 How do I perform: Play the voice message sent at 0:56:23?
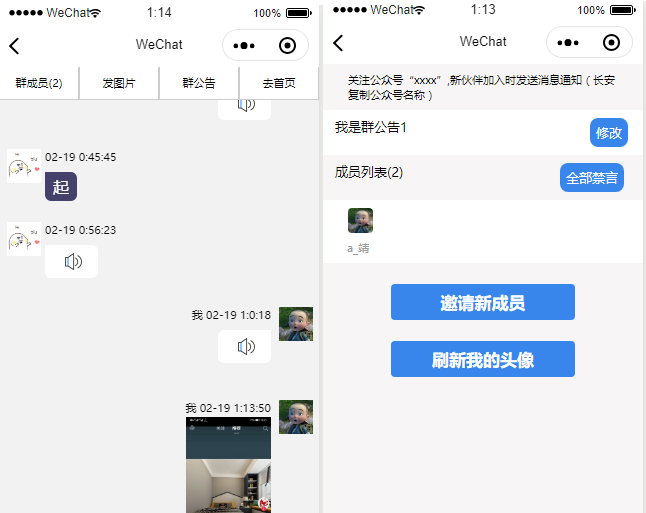(71, 262)
